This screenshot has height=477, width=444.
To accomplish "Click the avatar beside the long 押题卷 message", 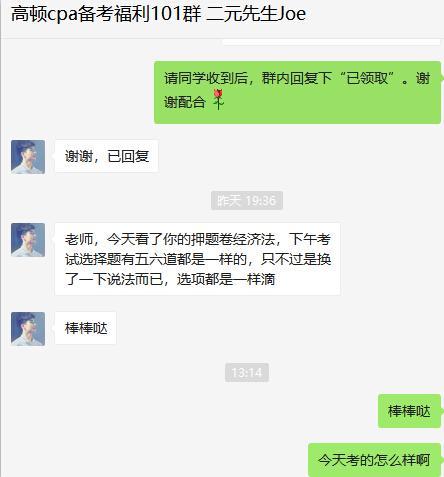I will coord(28,240).
